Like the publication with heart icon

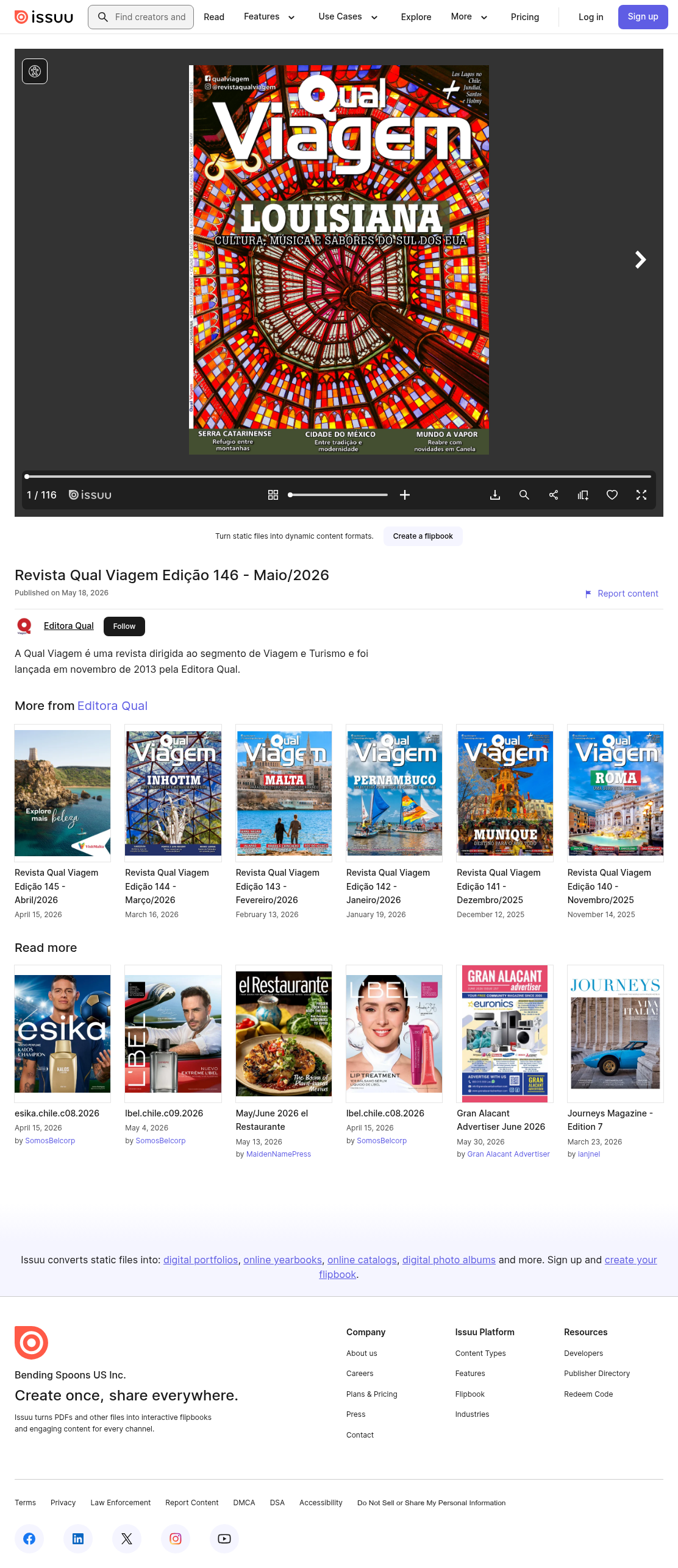[612, 495]
